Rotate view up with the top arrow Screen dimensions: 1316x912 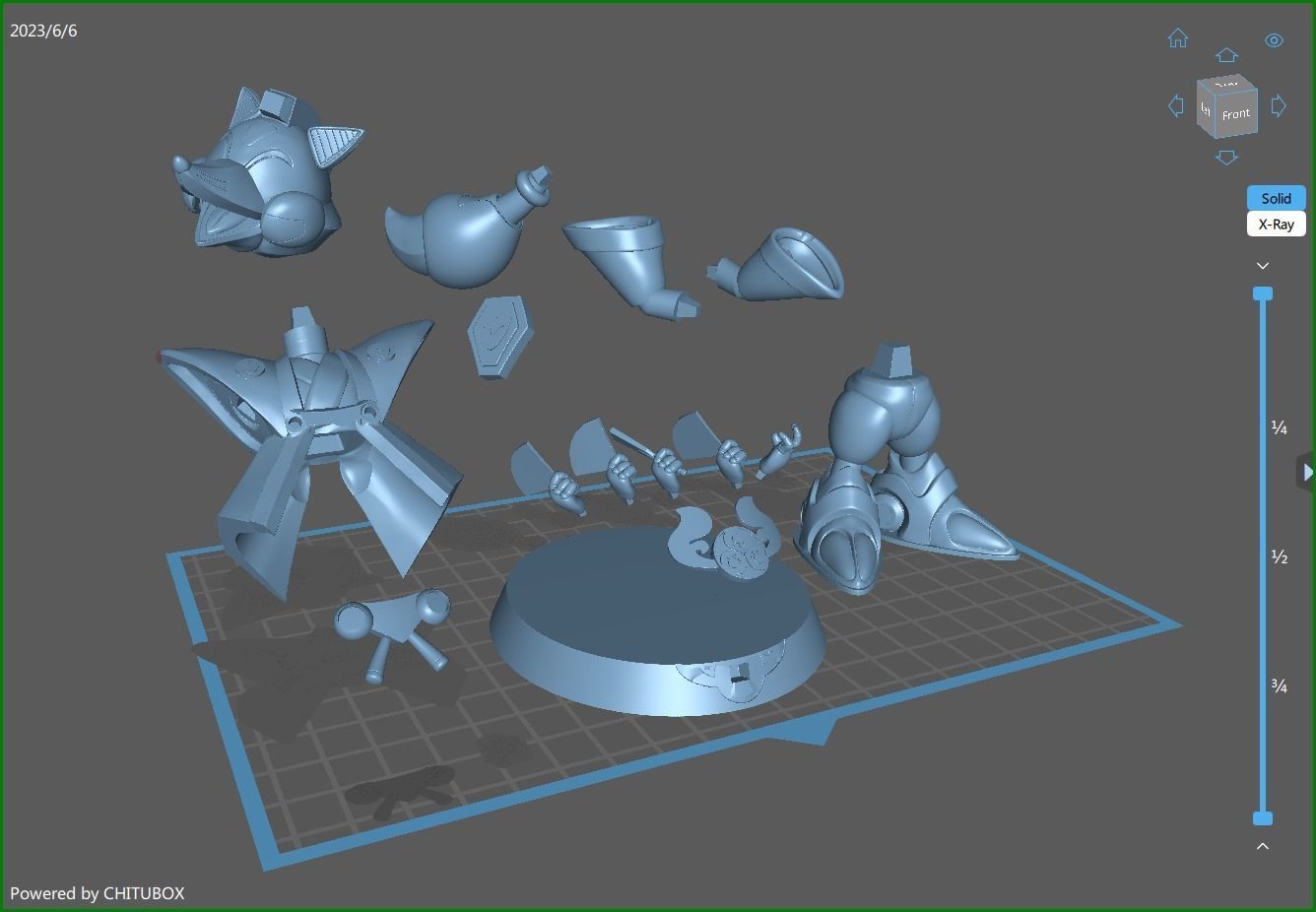(x=1226, y=55)
